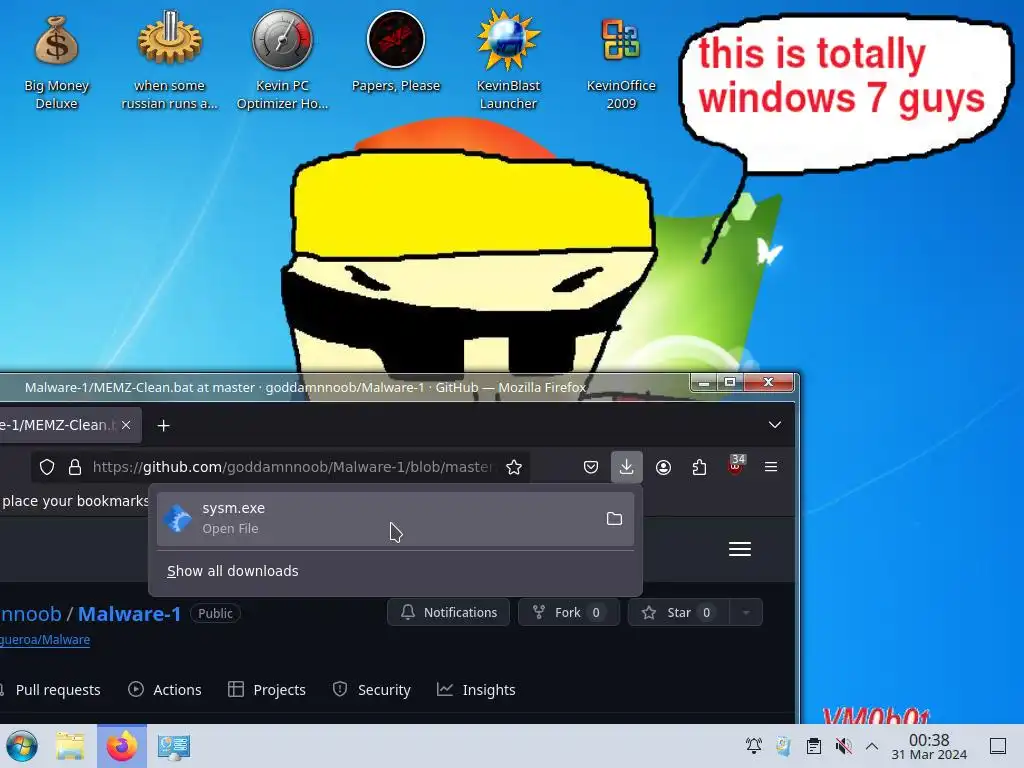Open the file manager taskbar icon
Image resolution: width=1024 pixels, height=768 pixels.
point(70,746)
